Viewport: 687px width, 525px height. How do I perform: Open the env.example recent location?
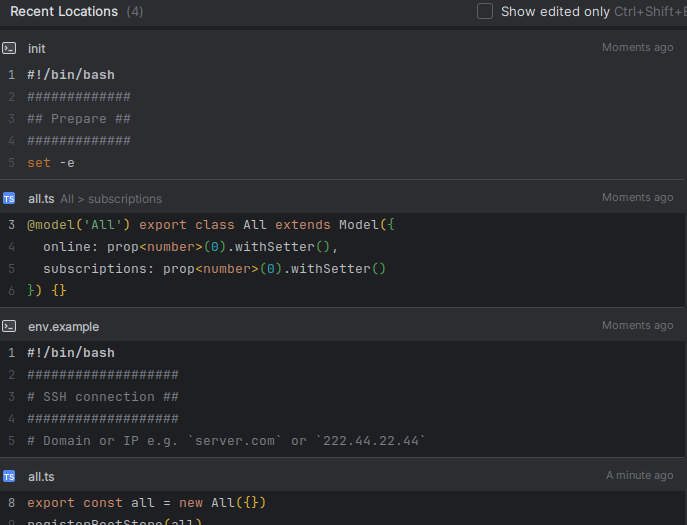(63, 326)
